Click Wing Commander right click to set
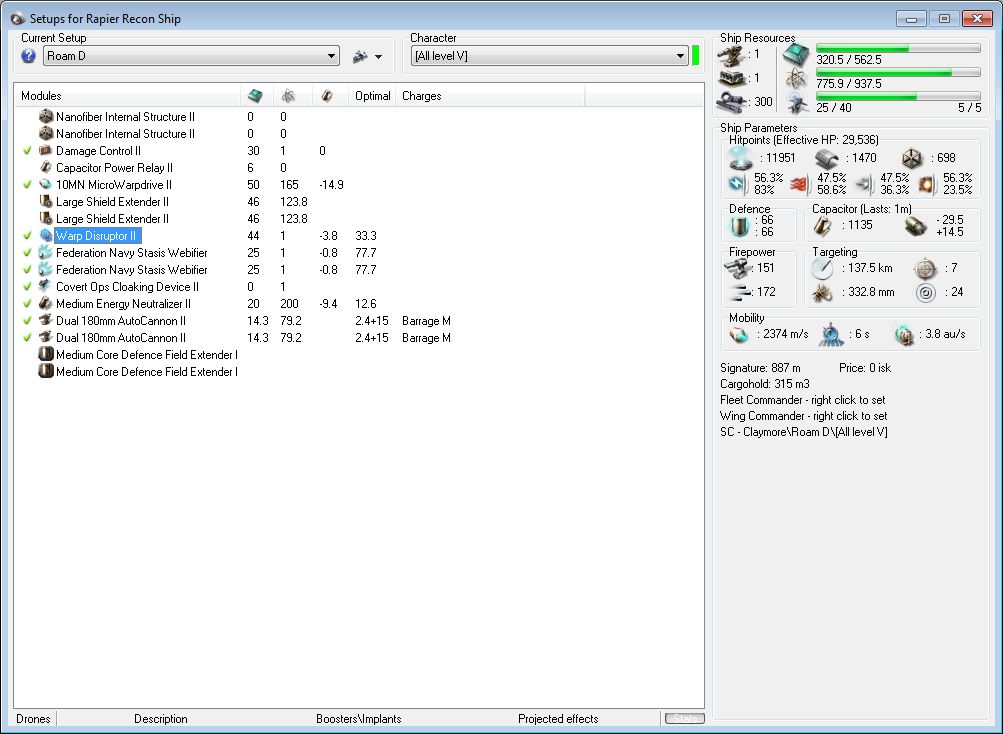 tap(803, 416)
